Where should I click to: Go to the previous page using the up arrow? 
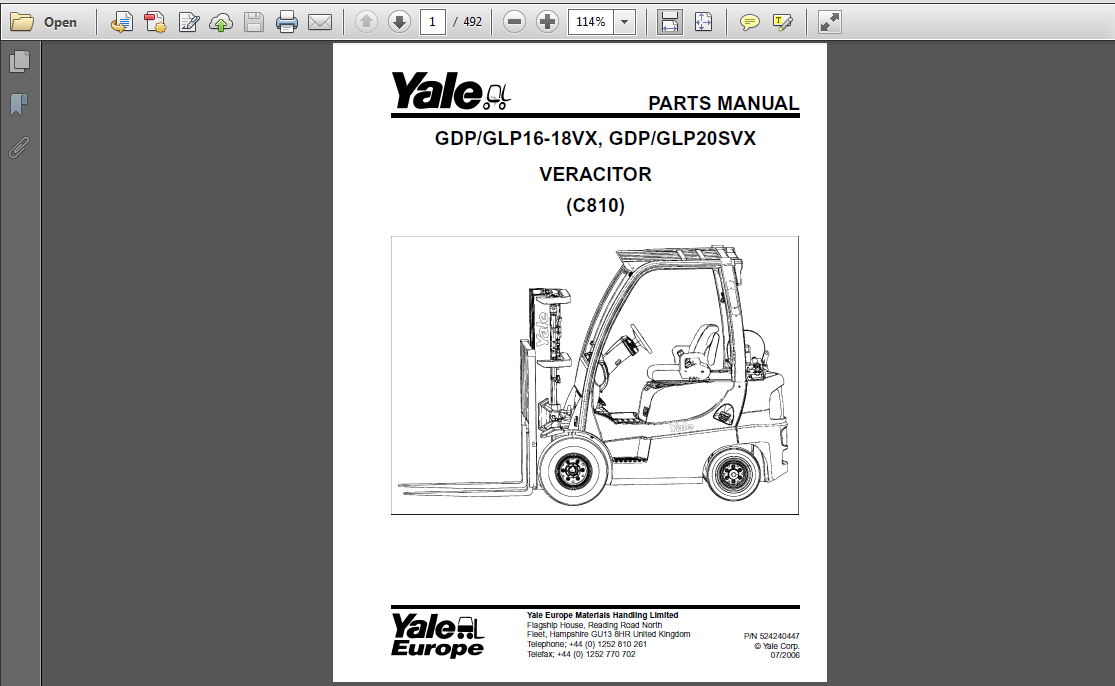[x=366, y=22]
